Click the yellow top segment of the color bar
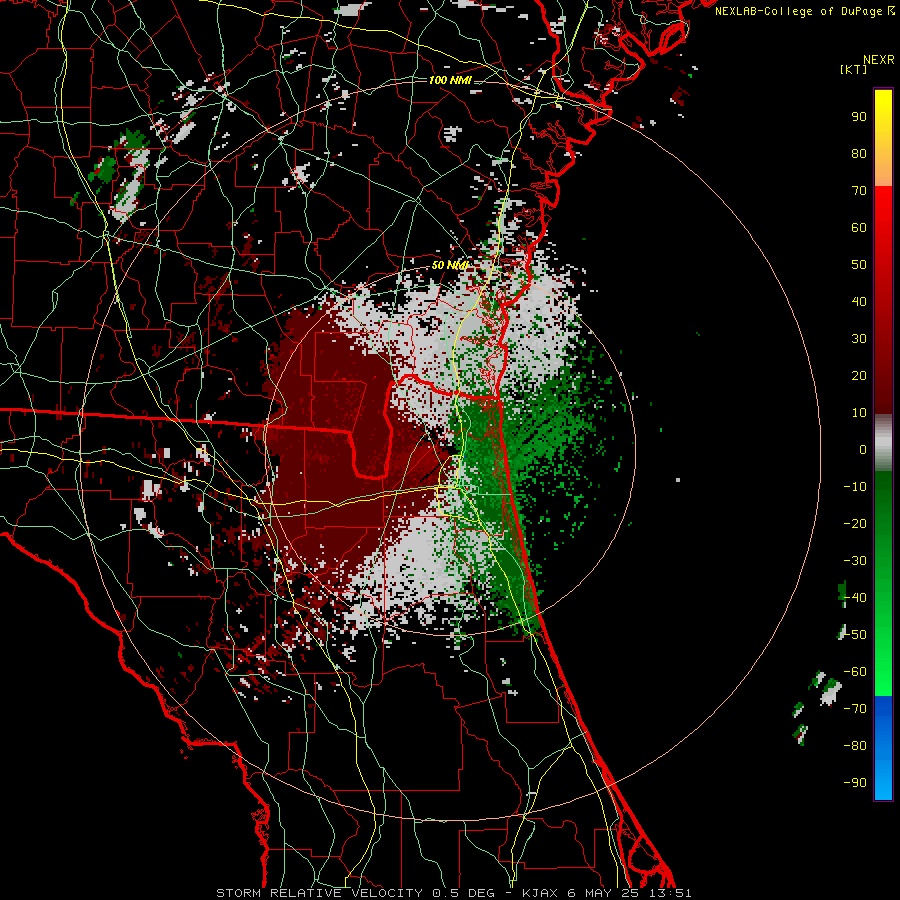 click(x=883, y=138)
